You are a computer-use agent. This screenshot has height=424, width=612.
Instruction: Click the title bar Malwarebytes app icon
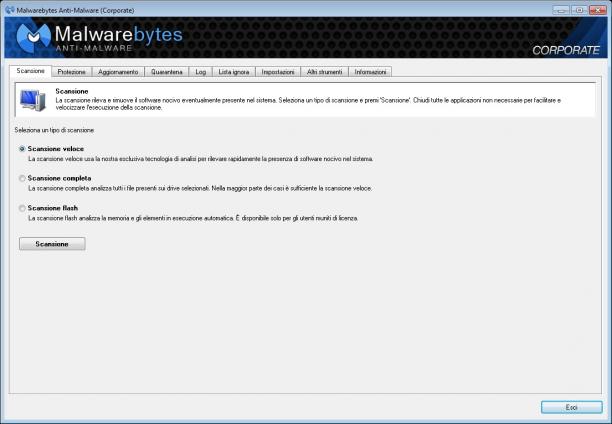10,10
